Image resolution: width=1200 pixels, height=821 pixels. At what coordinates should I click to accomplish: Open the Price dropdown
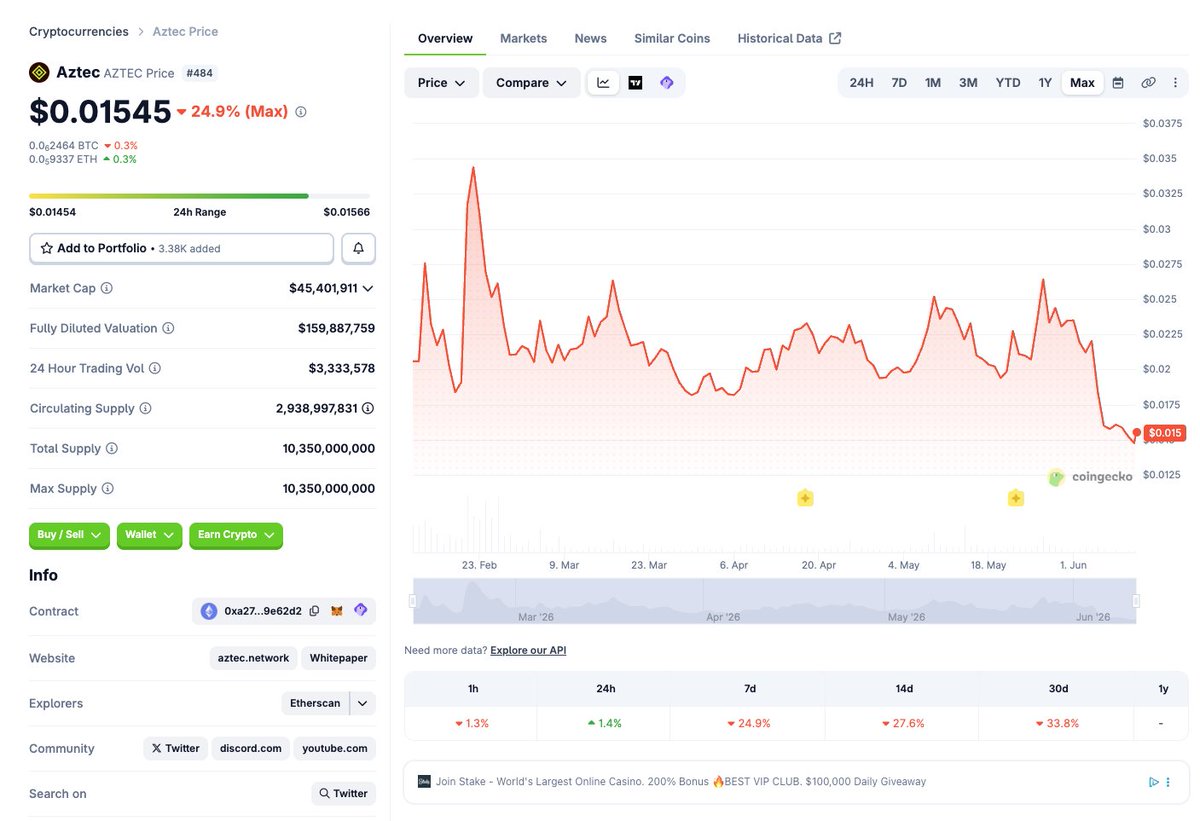[441, 83]
